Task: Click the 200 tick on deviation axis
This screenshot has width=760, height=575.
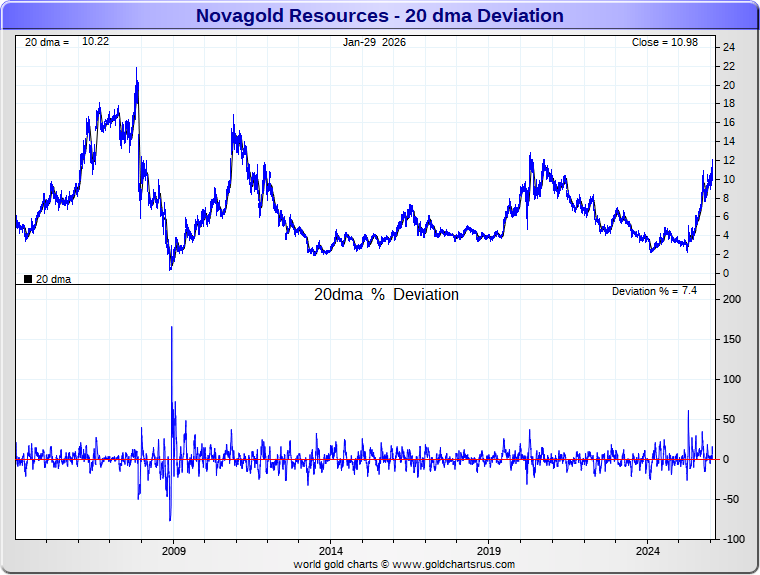Action: click(x=731, y=299)
